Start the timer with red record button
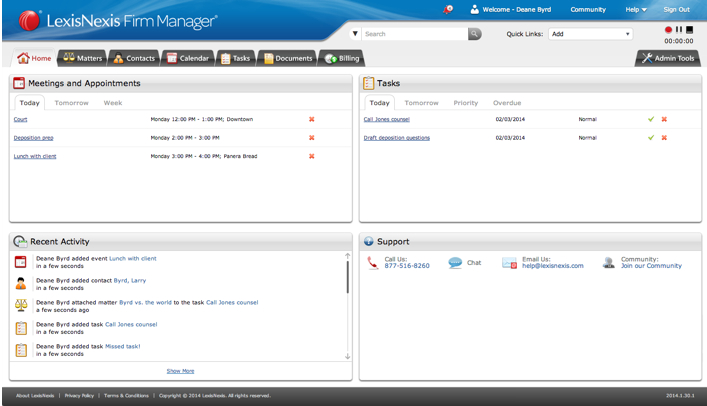Viewport: 707px width, 406px height. (668, 30)
